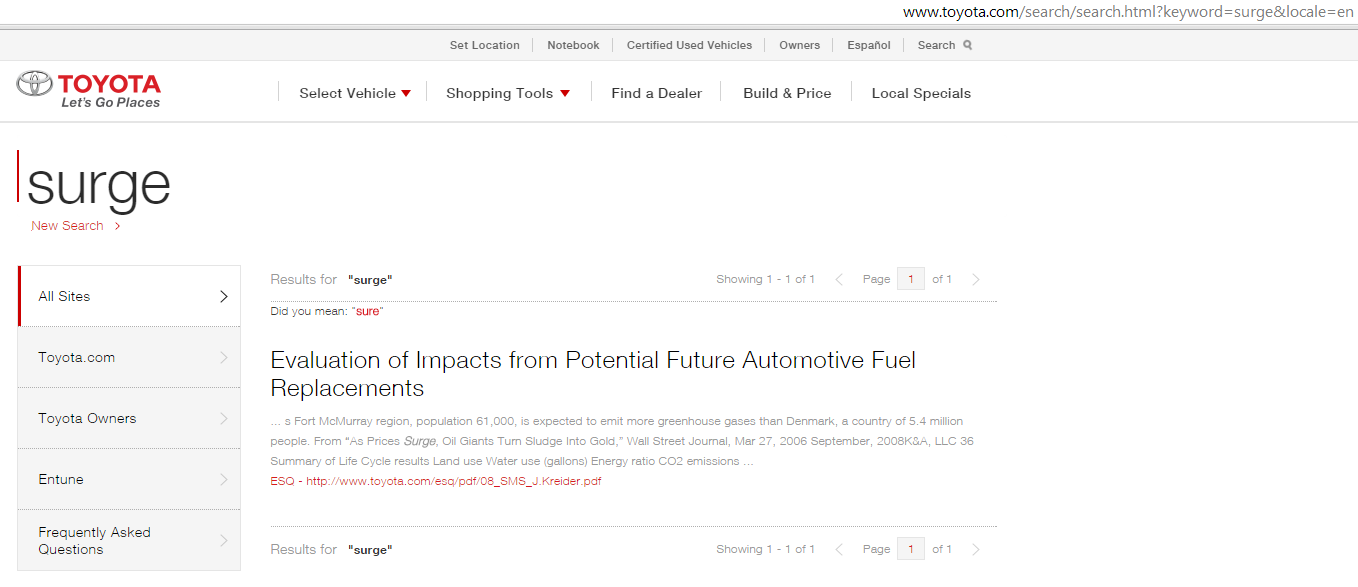1358x587 pixels.
Task: Click the New Search arrow icon
Action: (x=117, y=226)
